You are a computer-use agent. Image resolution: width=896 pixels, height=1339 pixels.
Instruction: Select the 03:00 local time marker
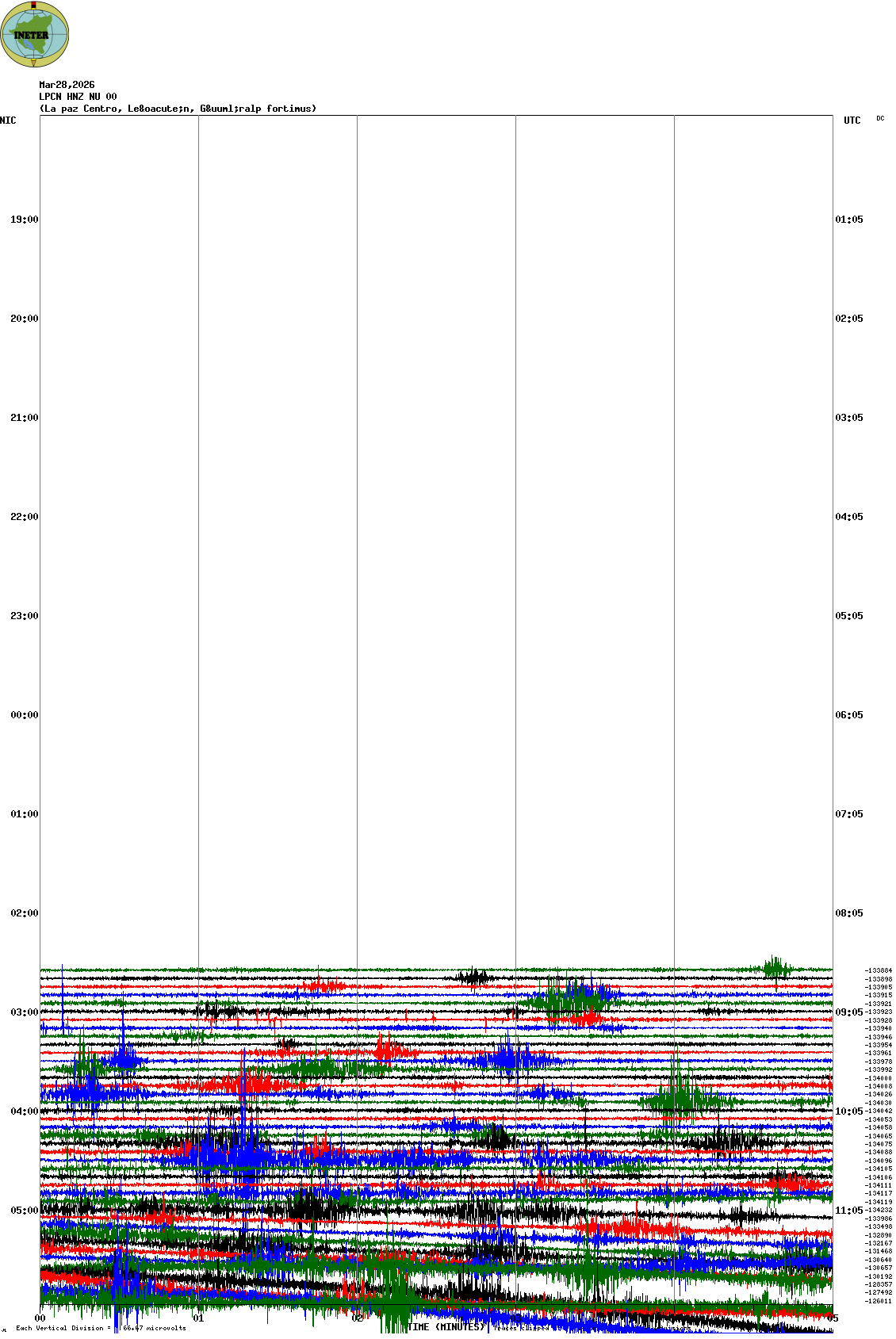(24, 1012)
